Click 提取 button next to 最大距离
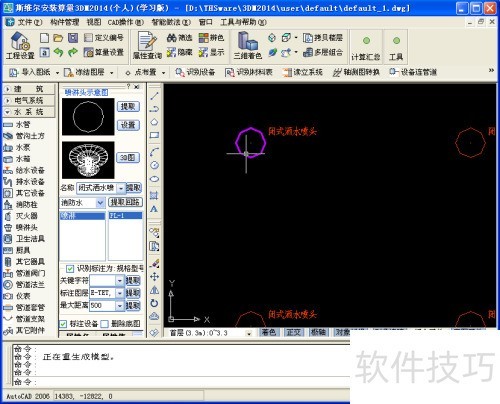Viewport: 500px width, 404px height. (x=133, y=305)
